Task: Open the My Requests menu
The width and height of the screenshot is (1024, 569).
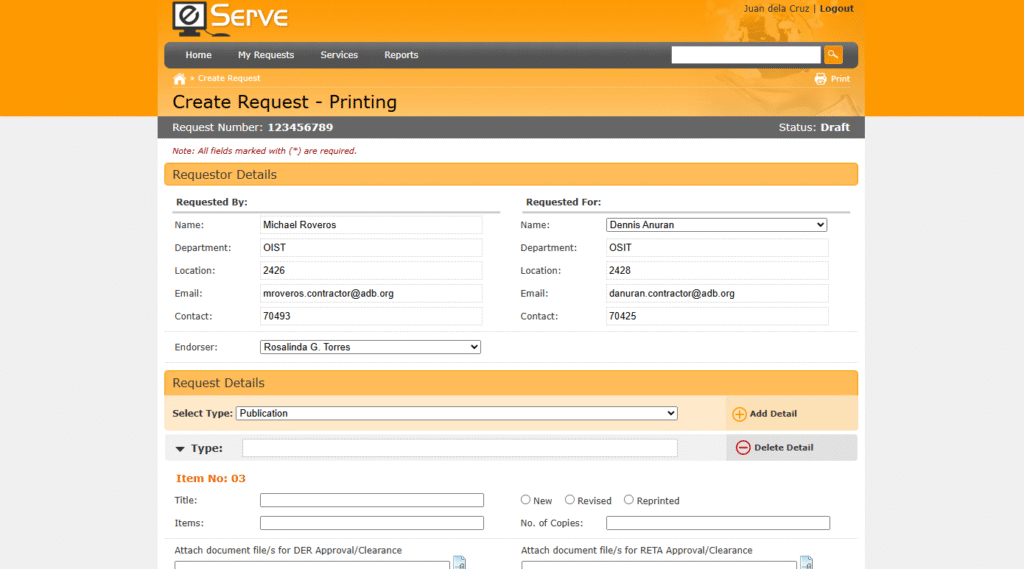Action: [x=266, y=55]
